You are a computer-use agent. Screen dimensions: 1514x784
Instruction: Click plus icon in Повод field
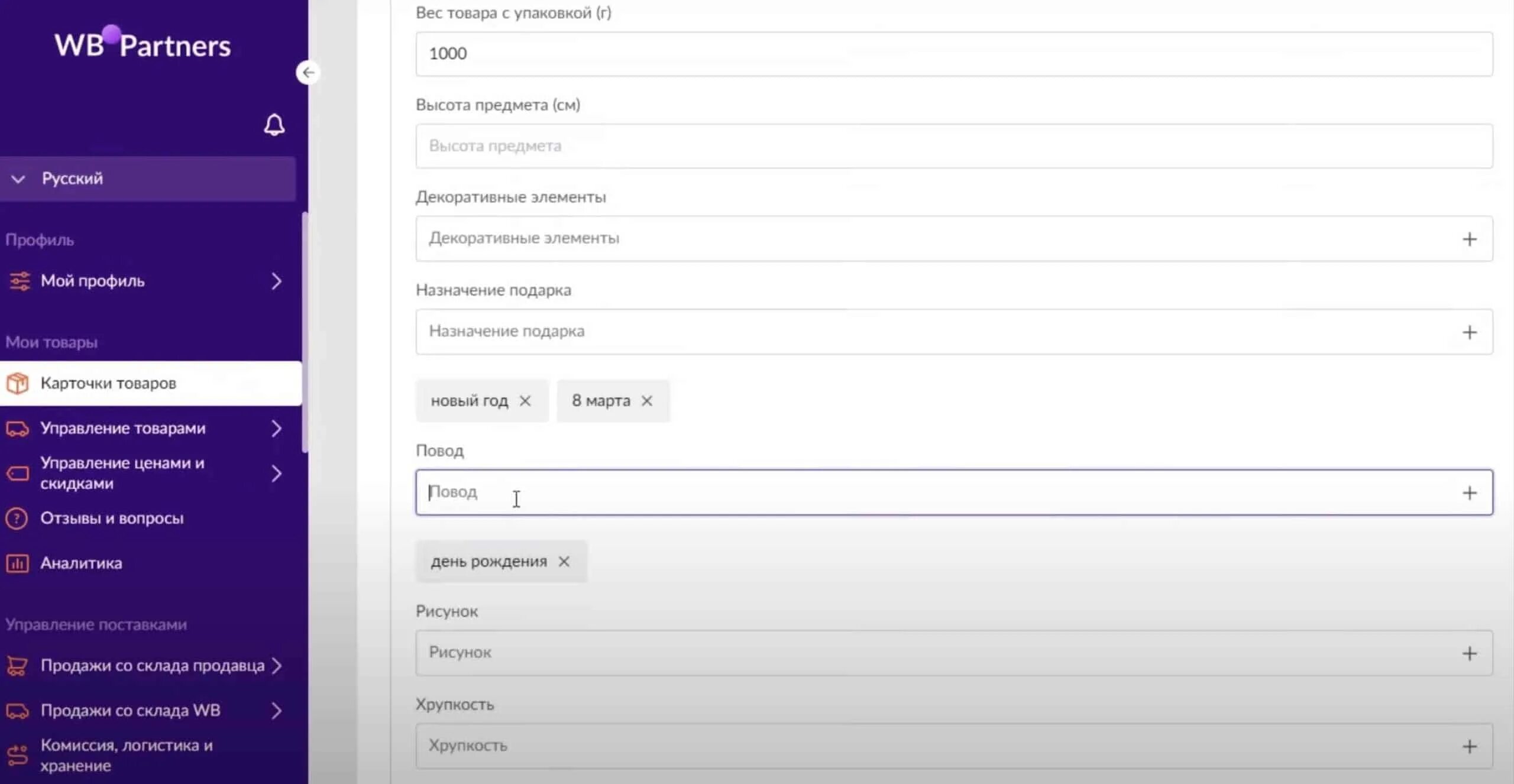tap(1469, 493)
